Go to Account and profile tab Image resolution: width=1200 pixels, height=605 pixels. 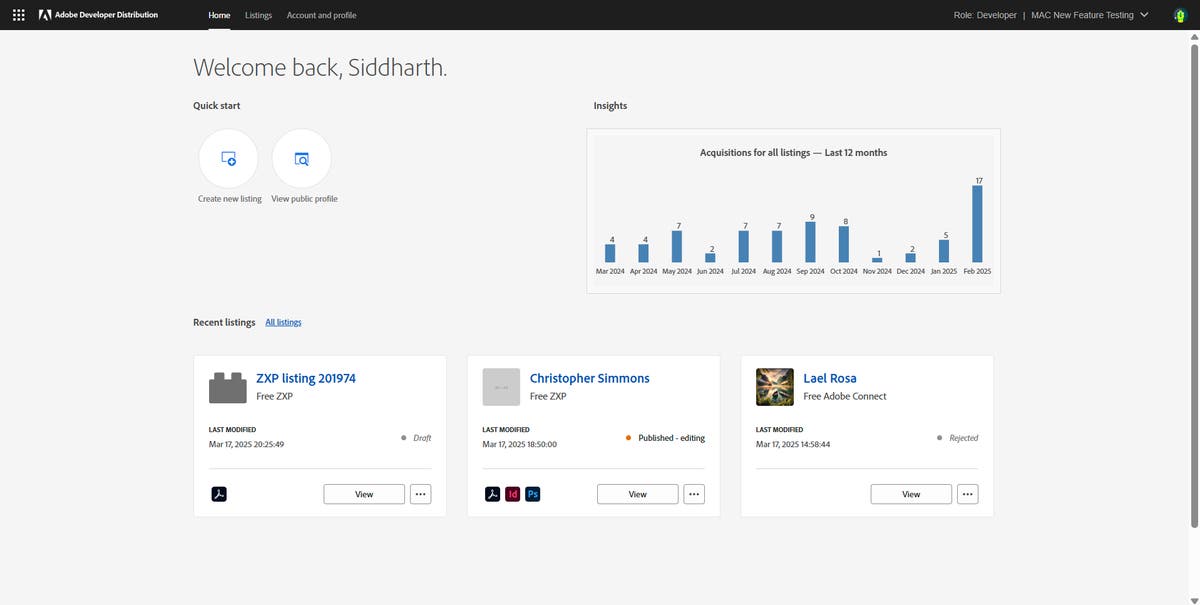321,15
